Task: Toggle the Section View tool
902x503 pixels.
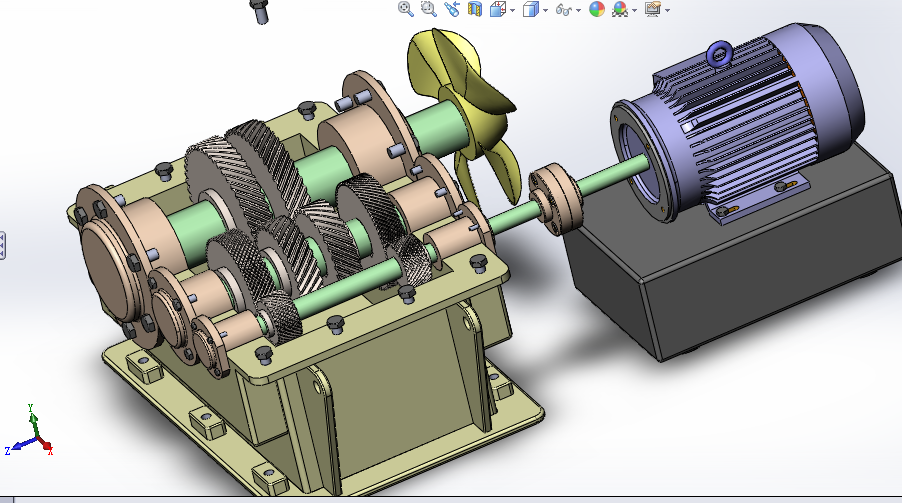Action: (x=475, y=9)
